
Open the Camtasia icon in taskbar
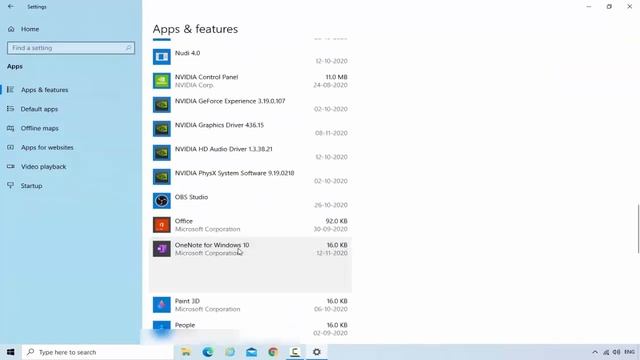(295, 352)
